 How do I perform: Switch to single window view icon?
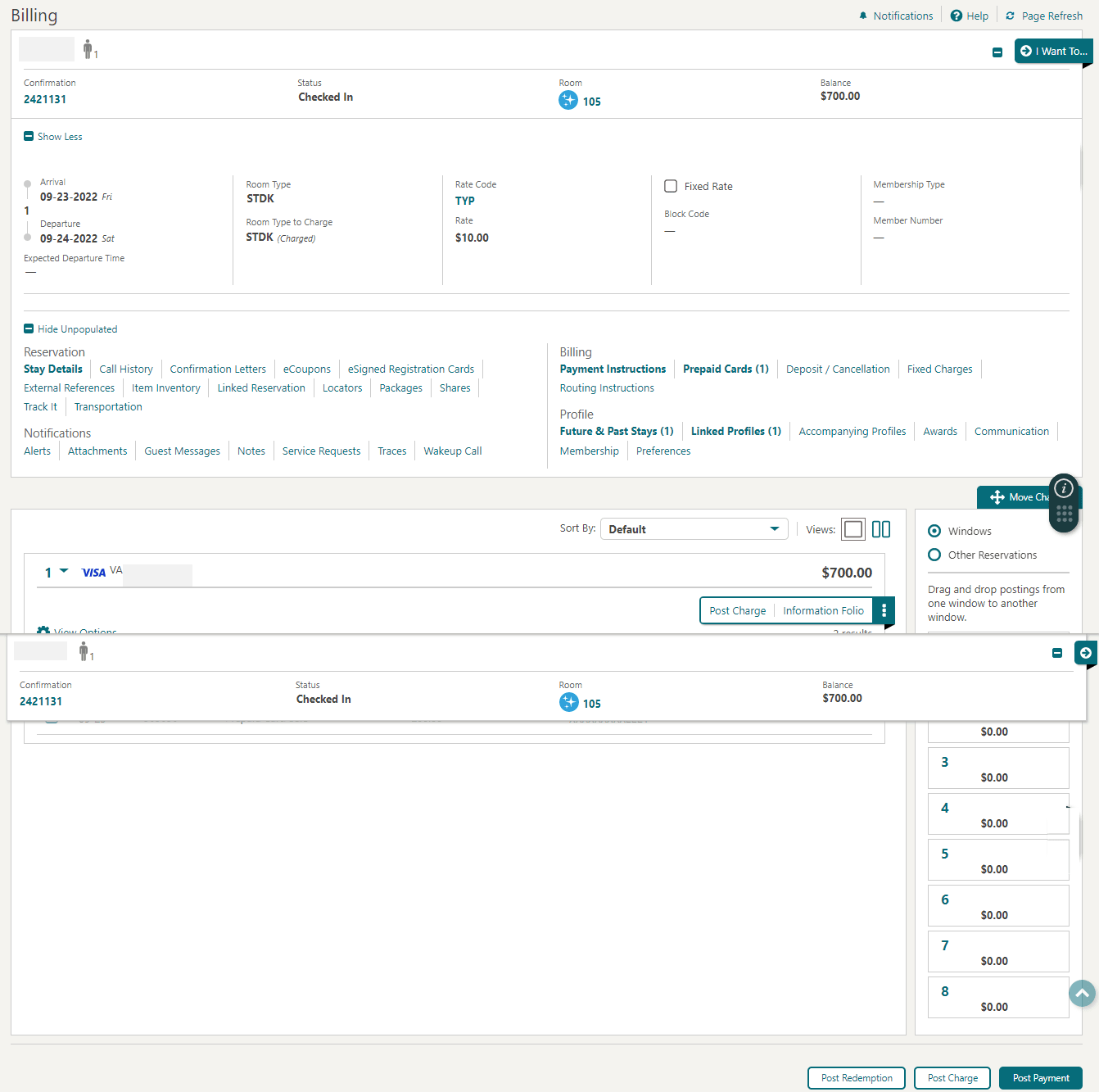[x=853, y=529]
